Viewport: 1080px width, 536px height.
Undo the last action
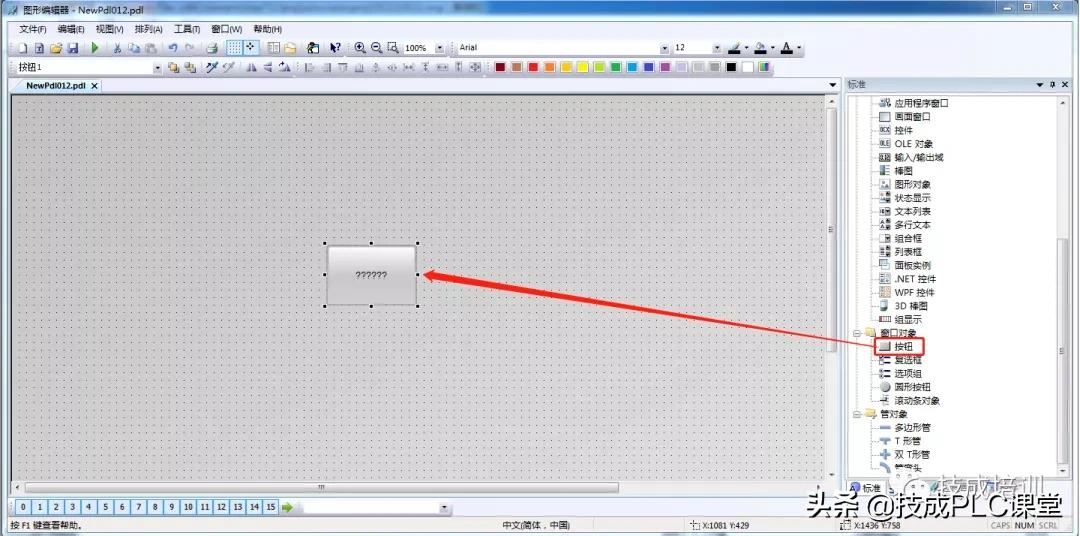[173, 48]
